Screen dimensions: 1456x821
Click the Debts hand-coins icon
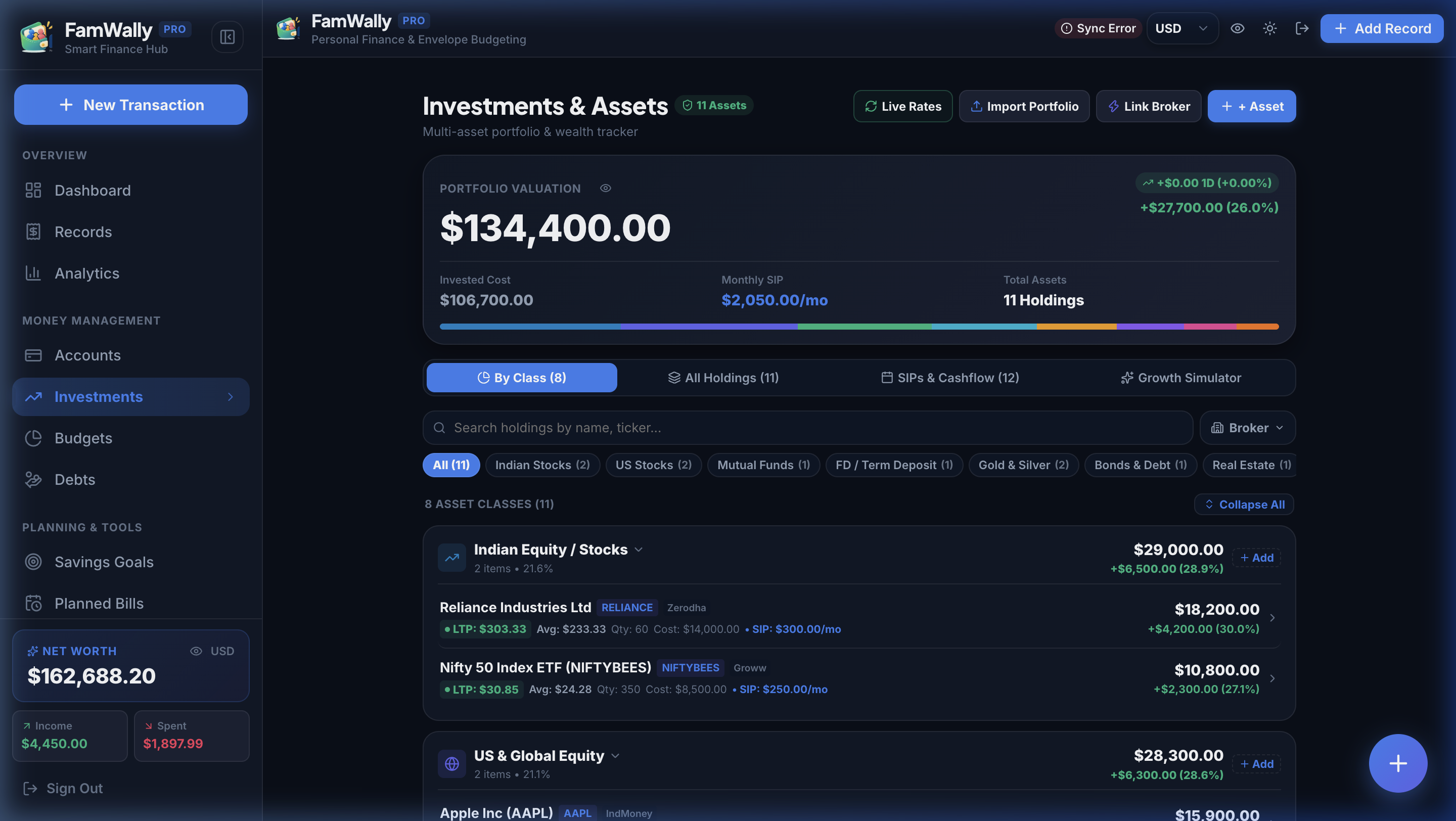pos(33,479)
